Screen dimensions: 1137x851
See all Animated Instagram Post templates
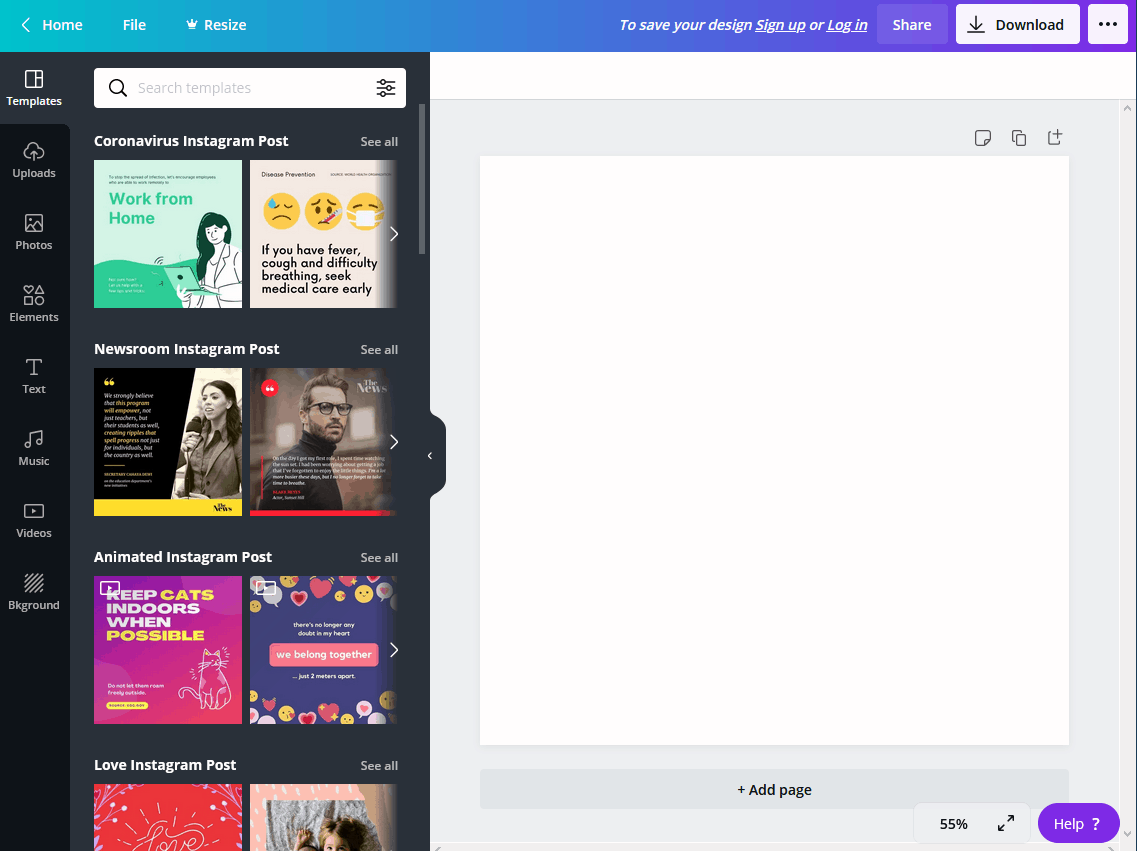click(x=379, y=557)
